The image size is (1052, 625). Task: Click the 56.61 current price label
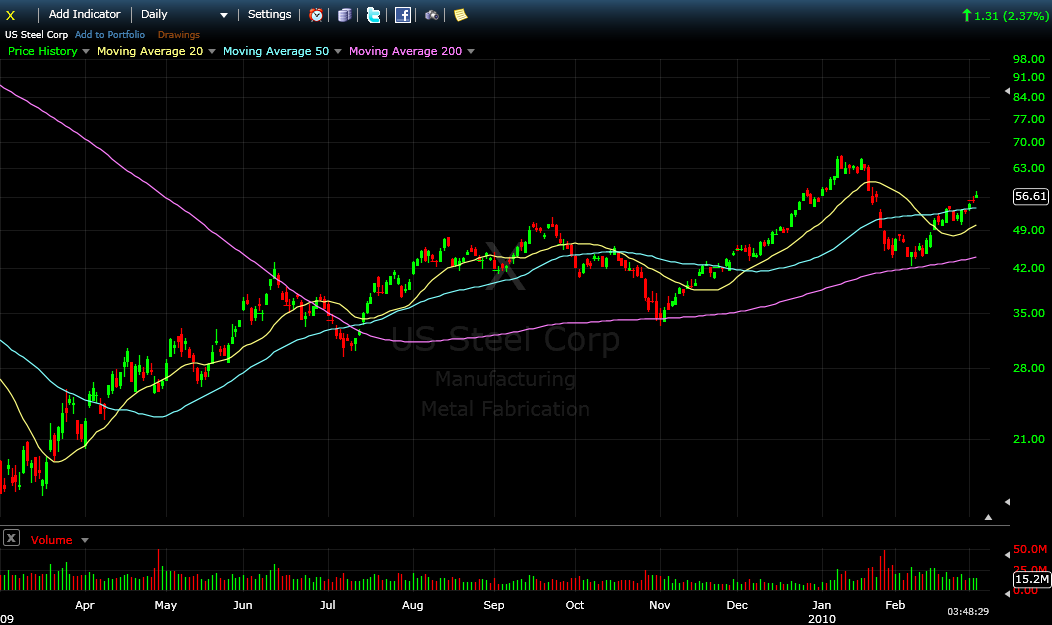click(x=1031, y=196)
